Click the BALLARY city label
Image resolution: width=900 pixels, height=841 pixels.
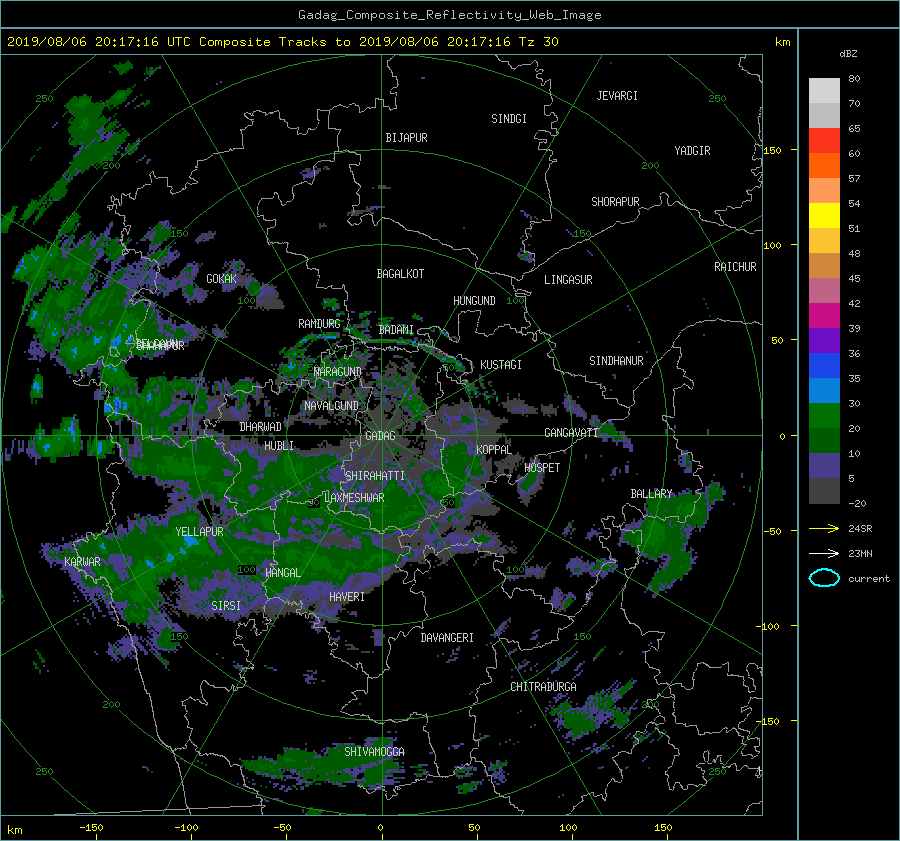(x=651, y=494)
